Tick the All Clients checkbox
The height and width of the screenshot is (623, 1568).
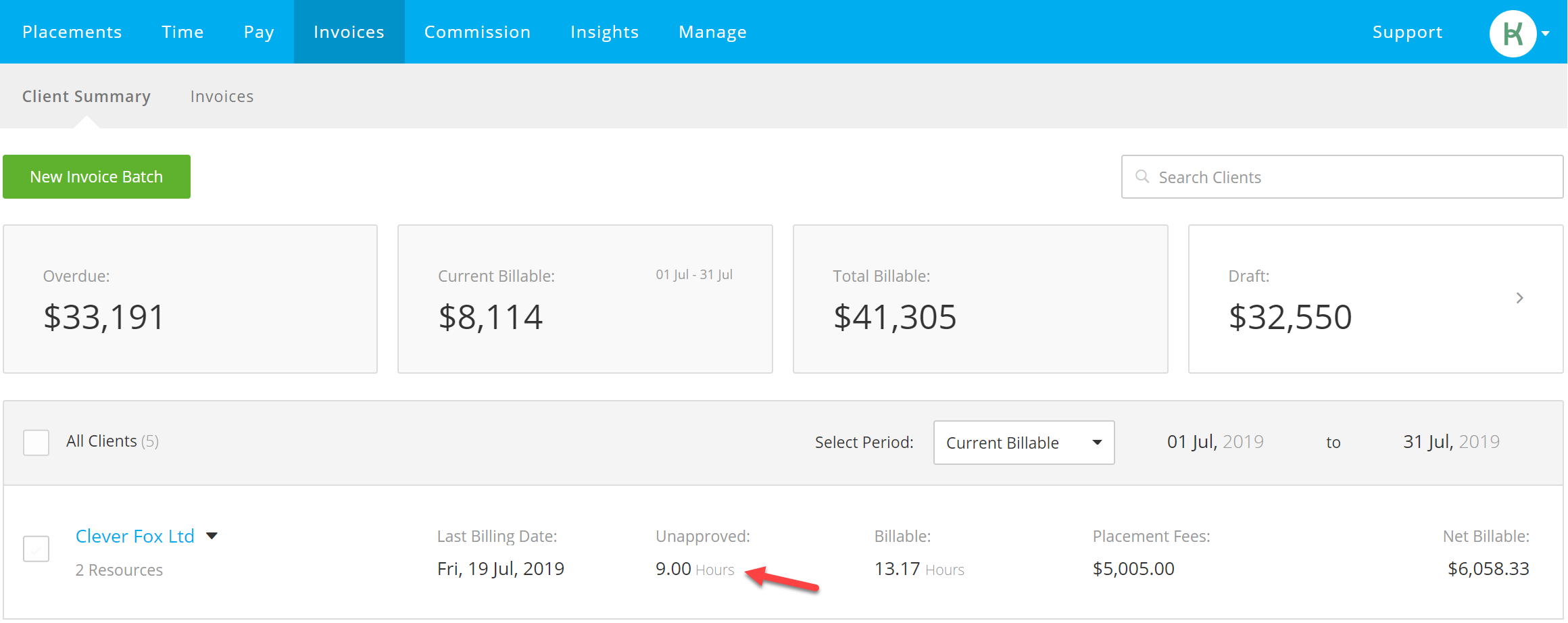[36, 443]
